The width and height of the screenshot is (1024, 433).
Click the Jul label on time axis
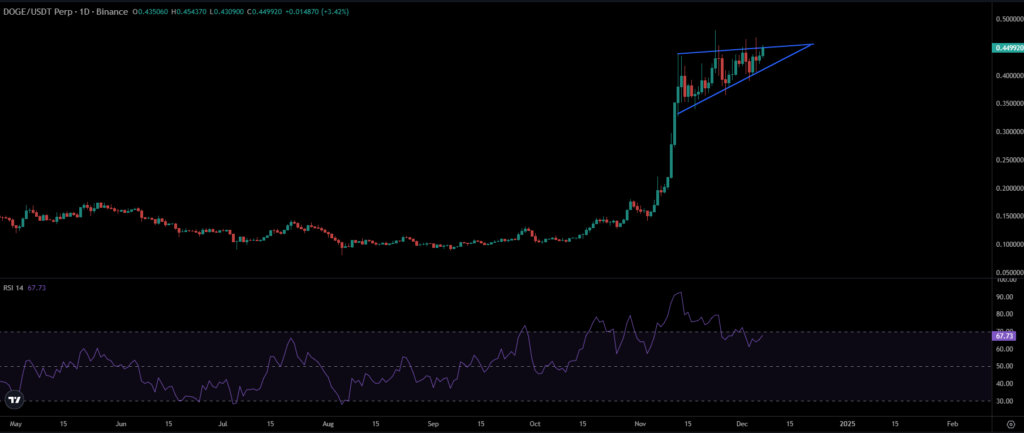coord(221,423)
